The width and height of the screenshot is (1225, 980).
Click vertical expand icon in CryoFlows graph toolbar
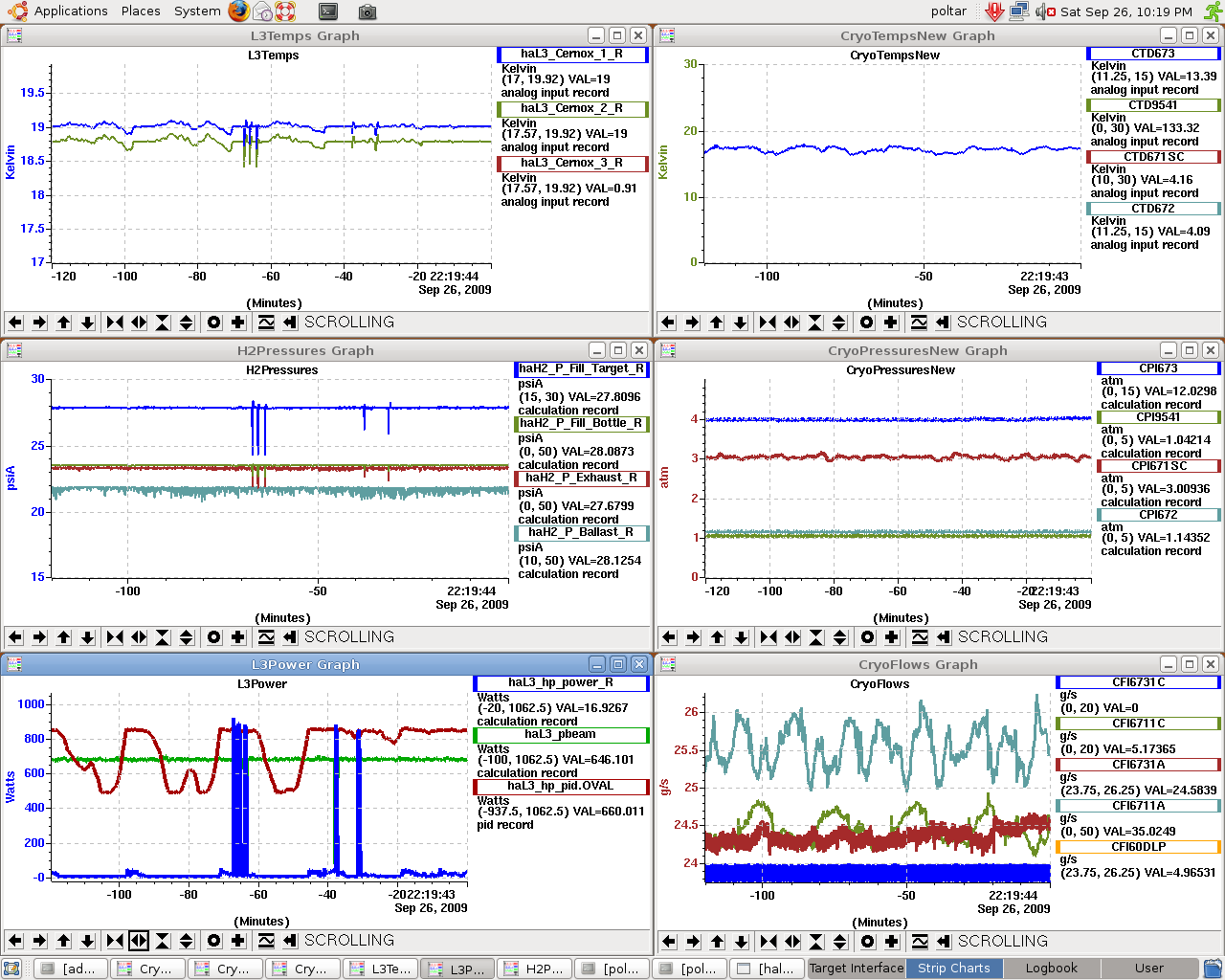[x=840, y=942]
